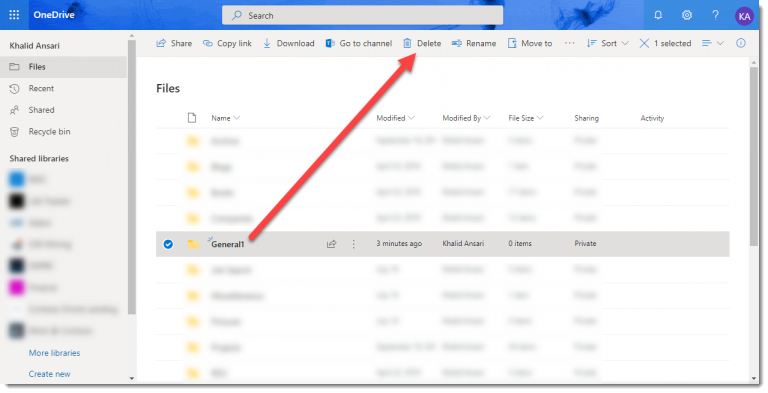The height and width of the screenshot is (393, 768).
Task: Click the sidebar scroll down arrow
Action: coord(131,378)
